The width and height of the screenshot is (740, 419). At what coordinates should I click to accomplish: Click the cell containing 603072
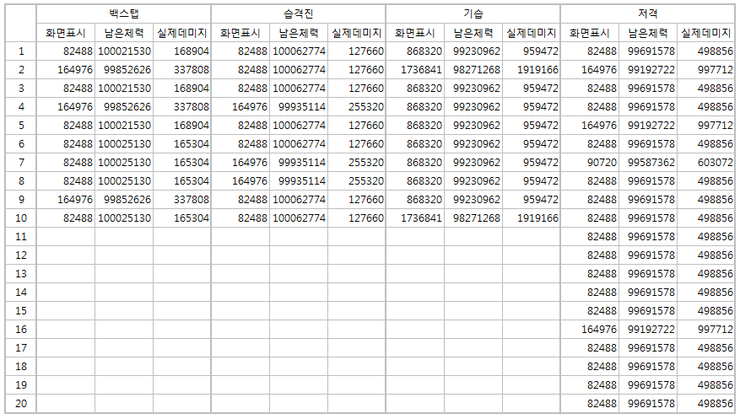pos(706,162)
